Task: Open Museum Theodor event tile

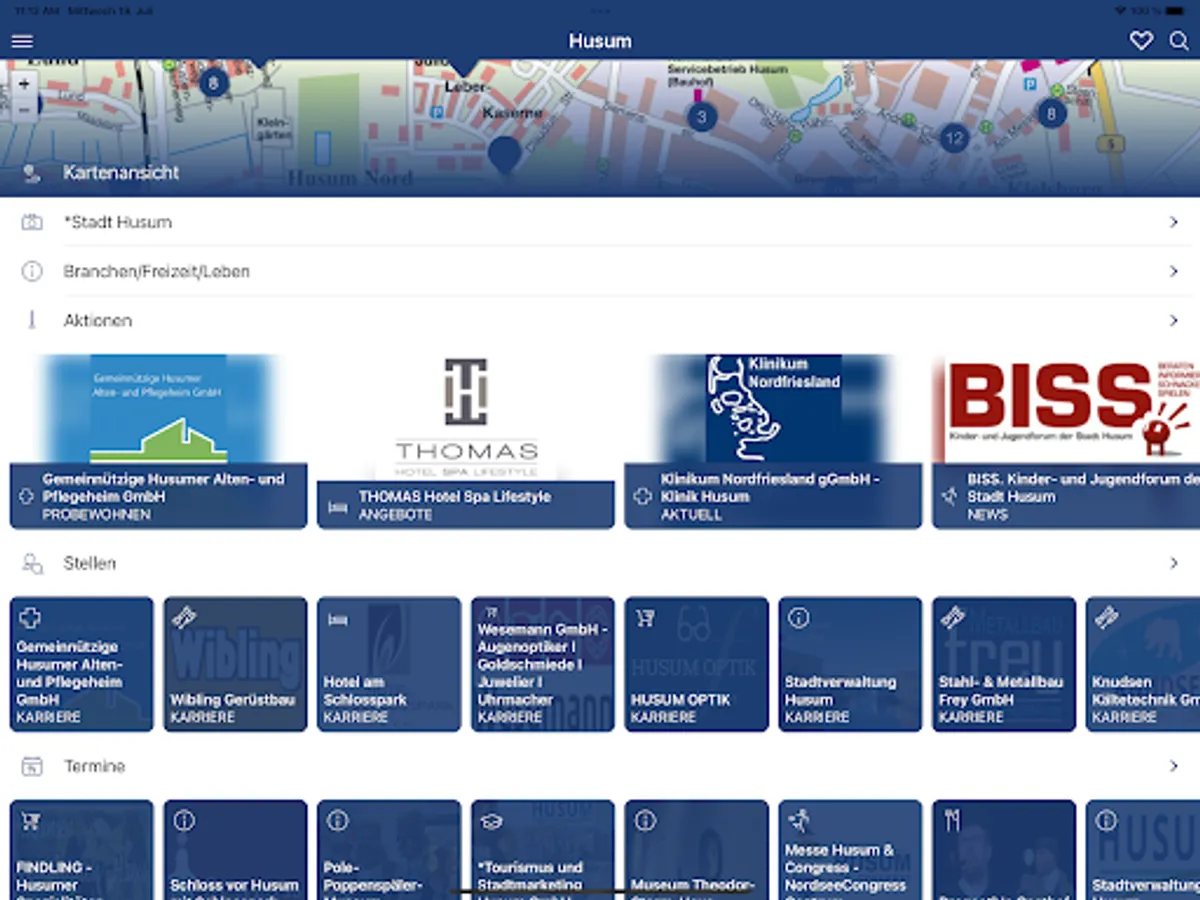Action: coord(697,850)
